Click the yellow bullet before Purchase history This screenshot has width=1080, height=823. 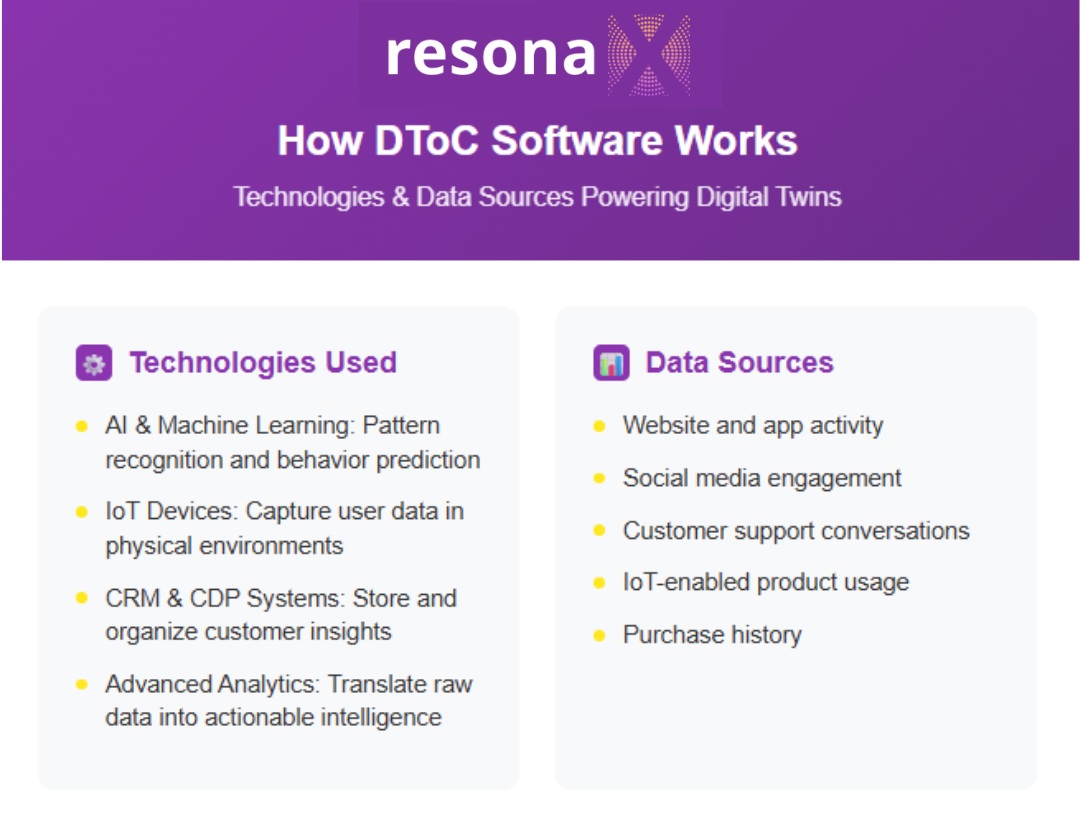click(x=599, y=636)
